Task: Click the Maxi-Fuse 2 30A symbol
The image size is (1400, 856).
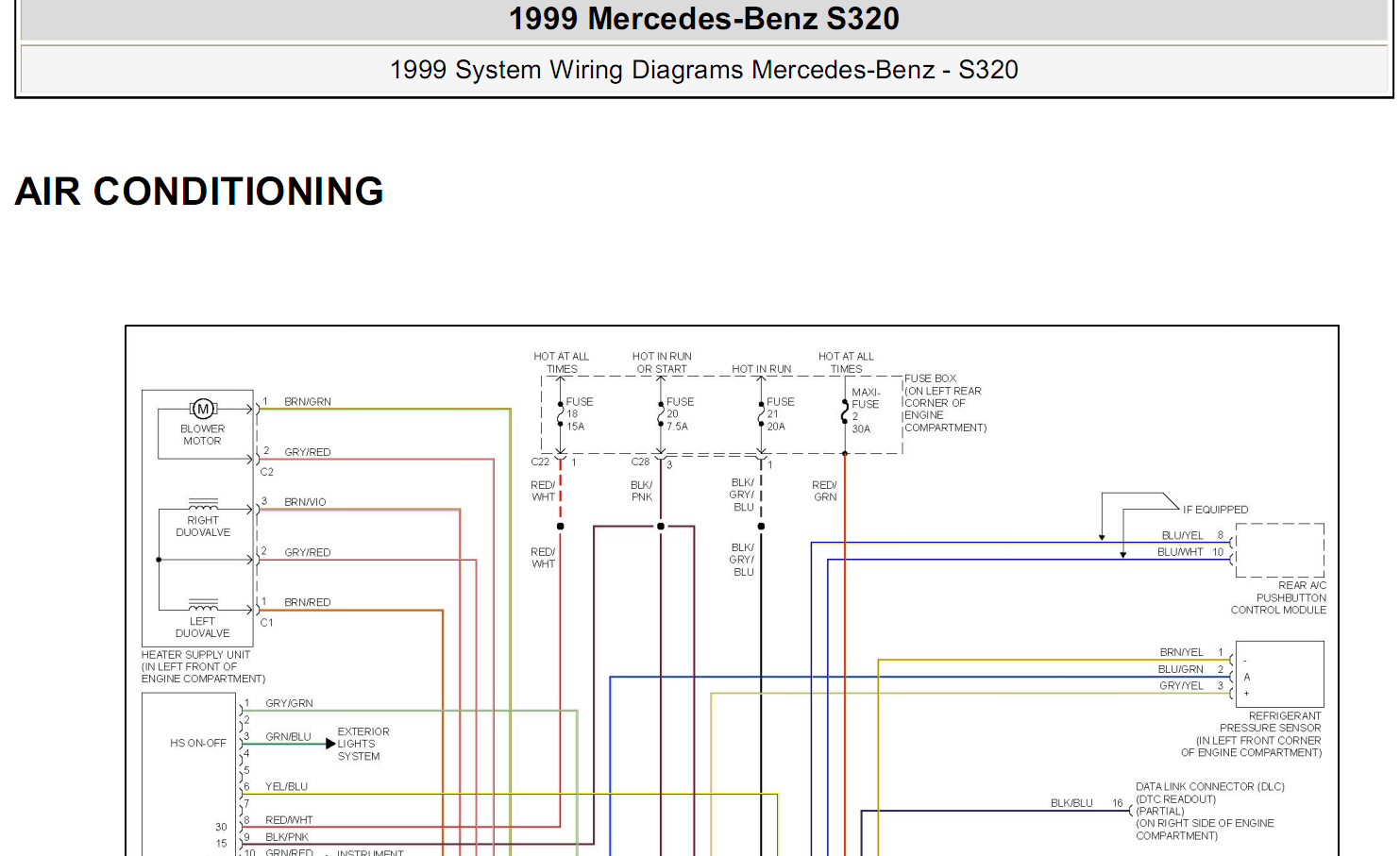Action: tap(845, 411)
